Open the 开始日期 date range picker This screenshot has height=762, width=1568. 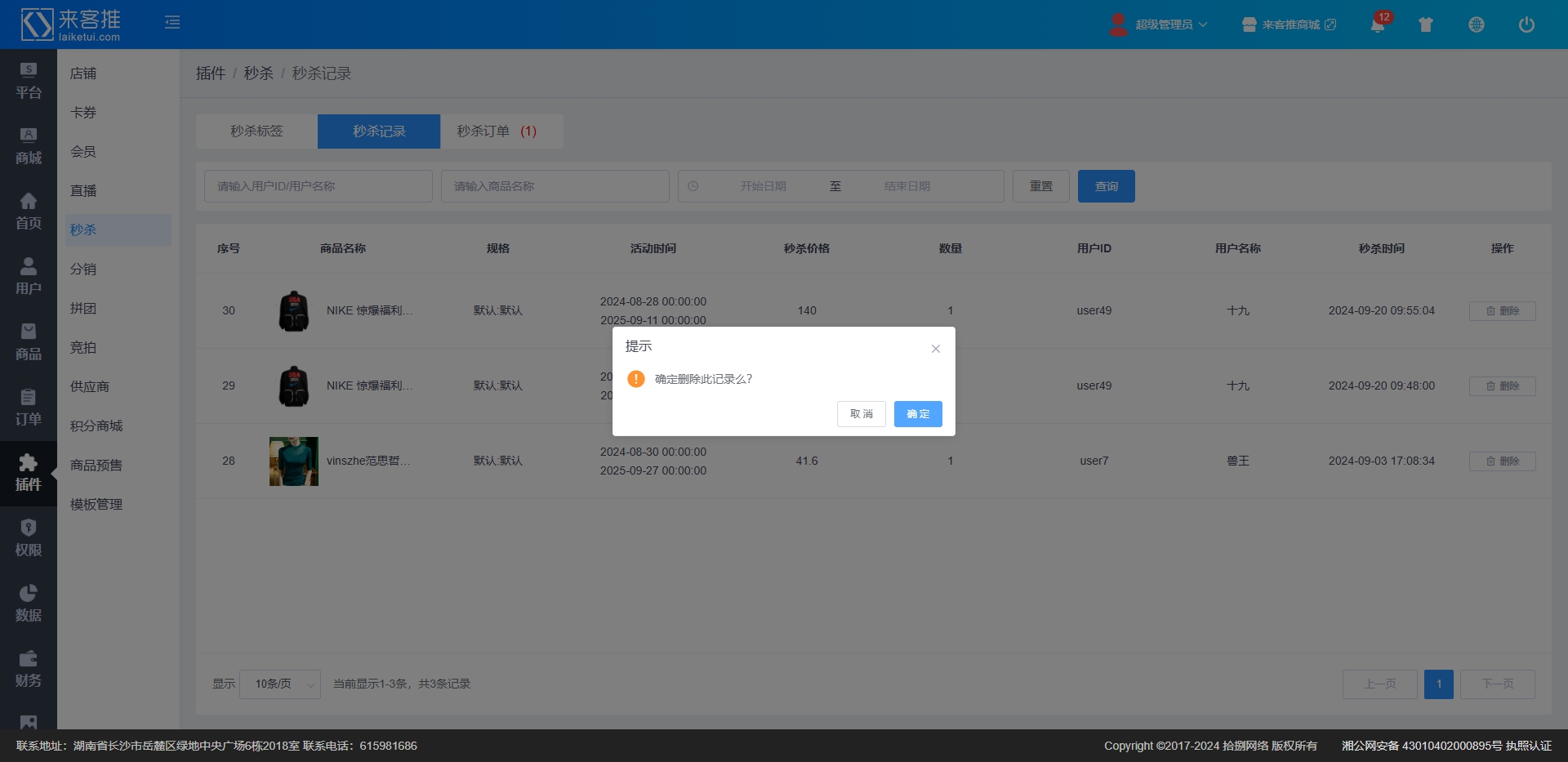point(763,186)
